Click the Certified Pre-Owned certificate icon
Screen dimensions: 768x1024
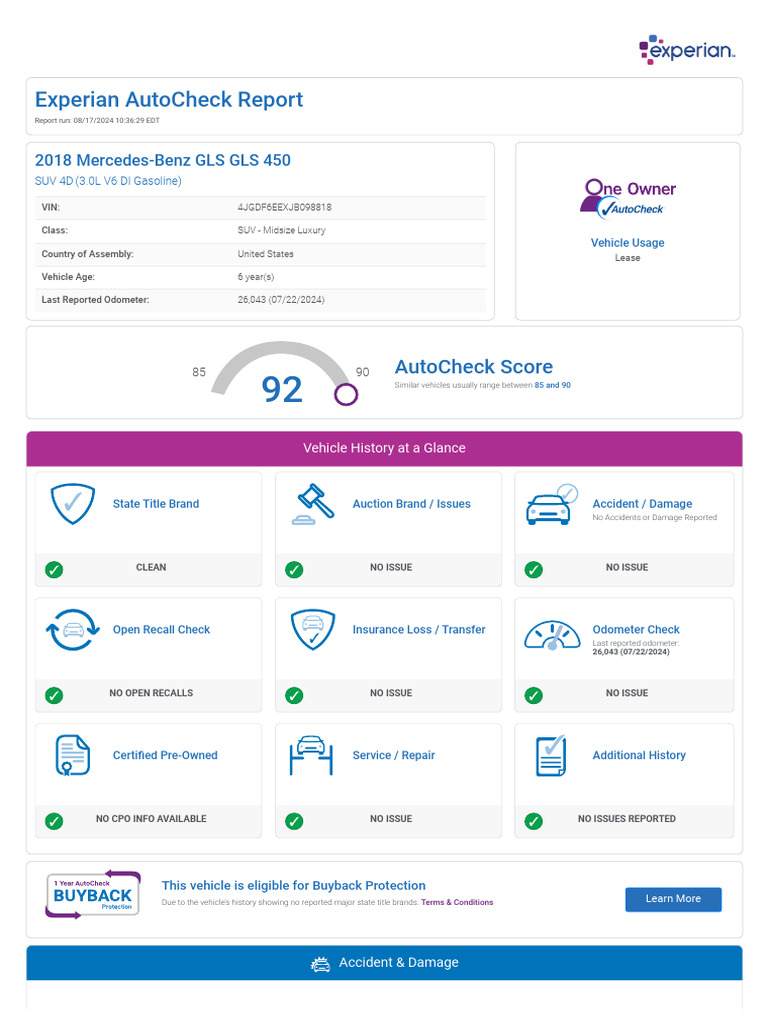[72, 755]
